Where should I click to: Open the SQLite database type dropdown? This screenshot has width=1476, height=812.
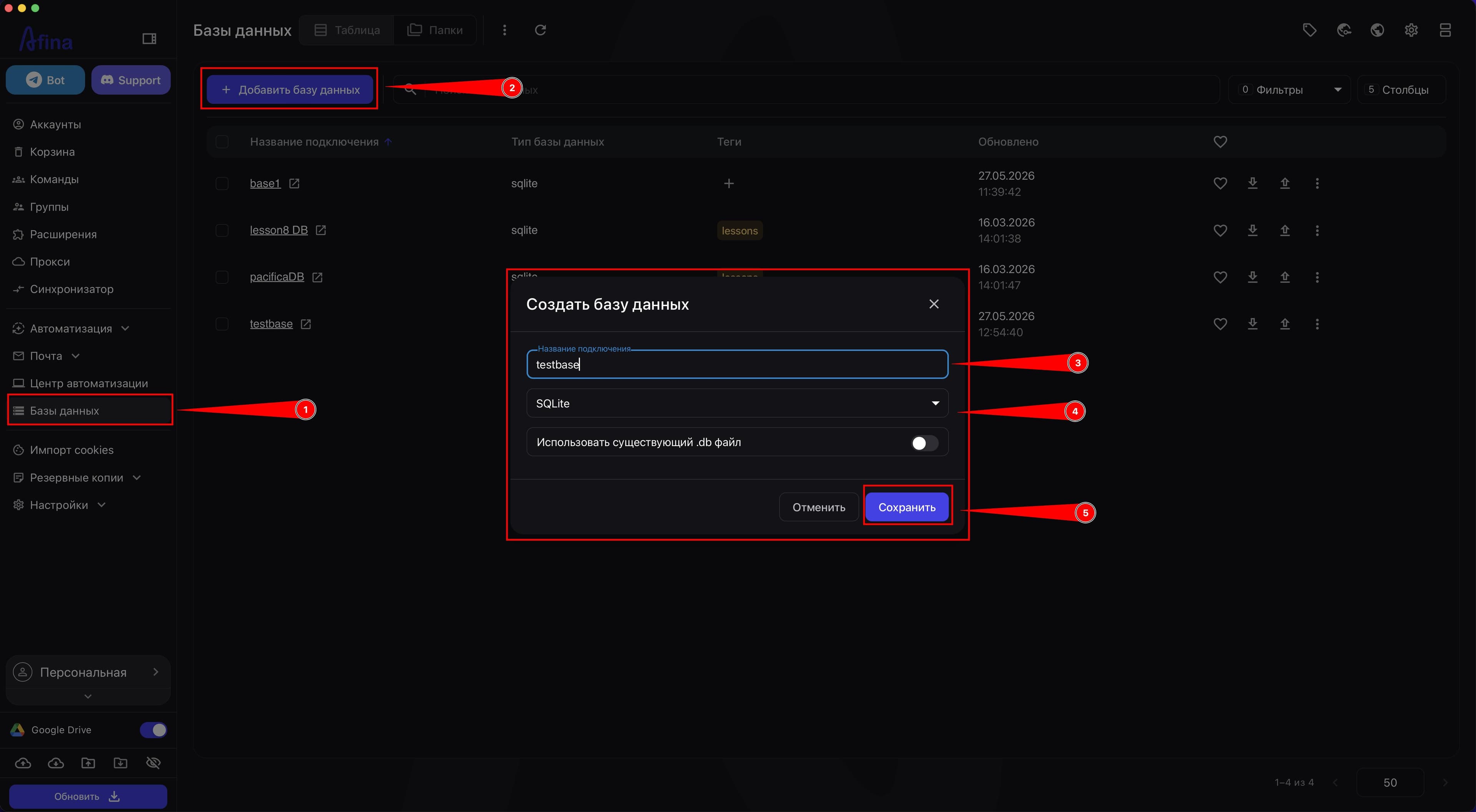click(x=738, y=404)
